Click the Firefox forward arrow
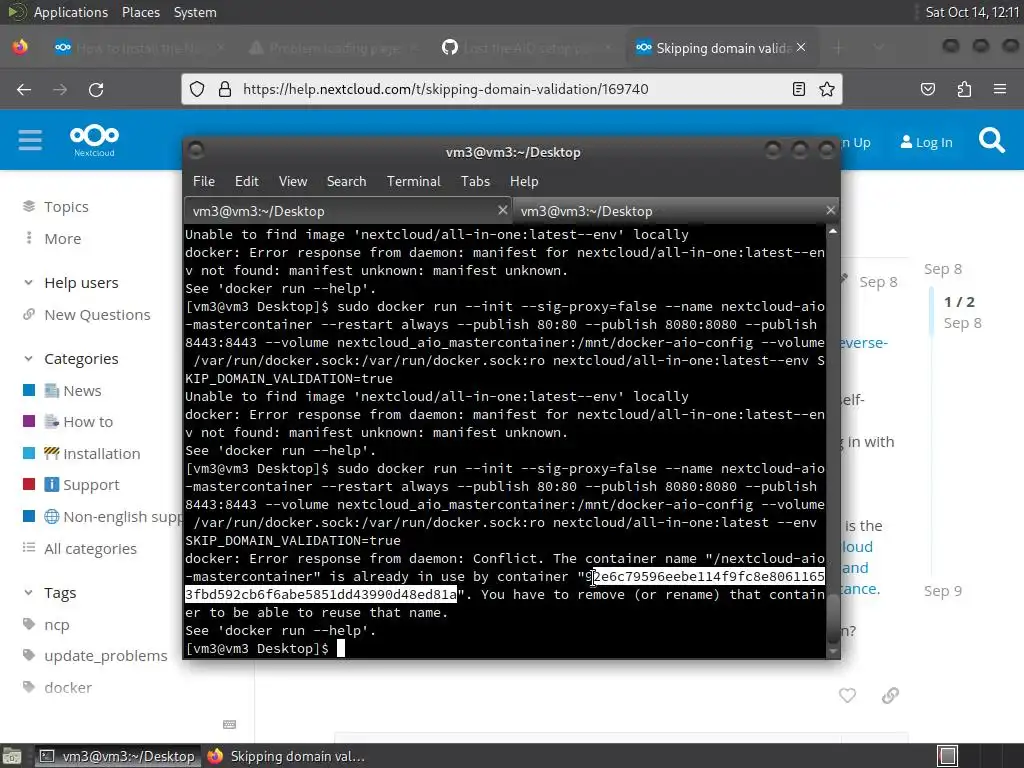The width and height of the screenshot is (1024, 768). (60, 89)
